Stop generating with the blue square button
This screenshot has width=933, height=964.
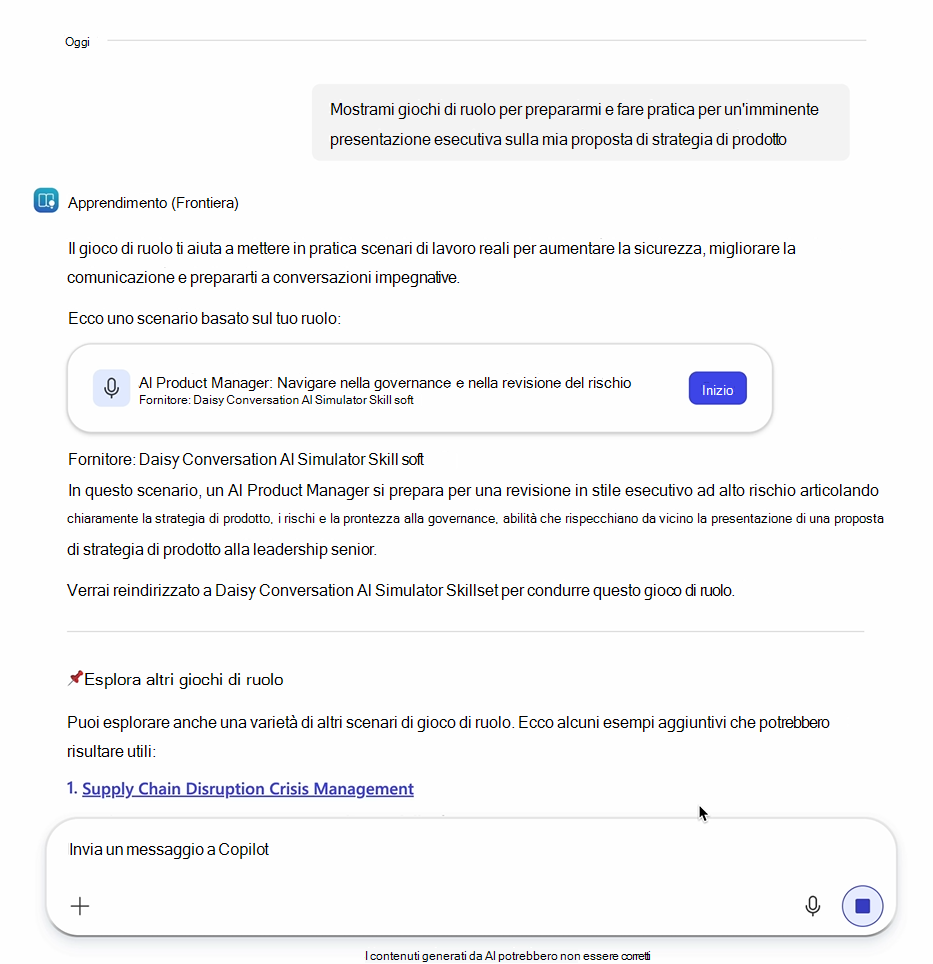click(862, 906)
